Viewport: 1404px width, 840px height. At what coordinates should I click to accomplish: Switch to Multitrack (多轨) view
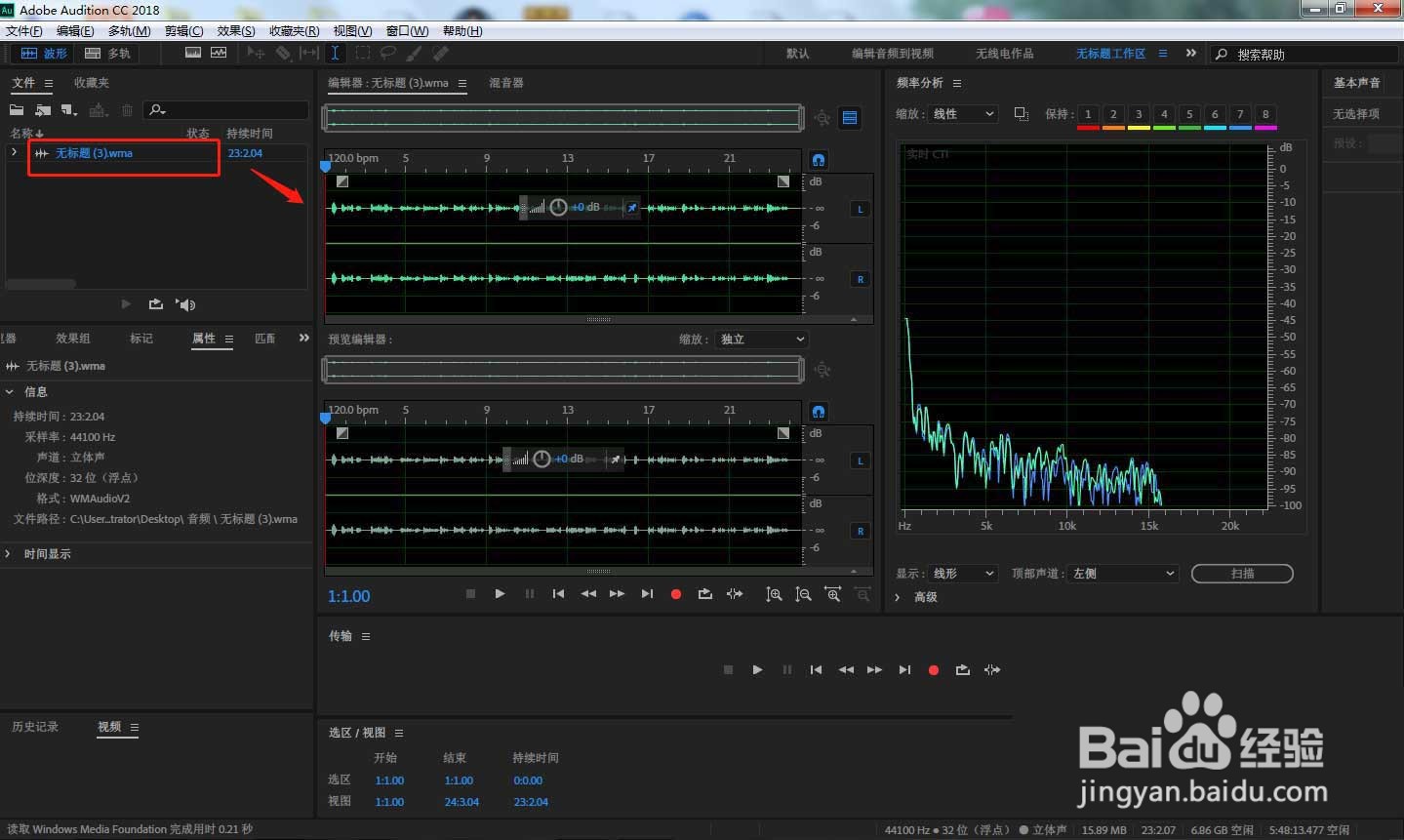[x=106, y=54]
